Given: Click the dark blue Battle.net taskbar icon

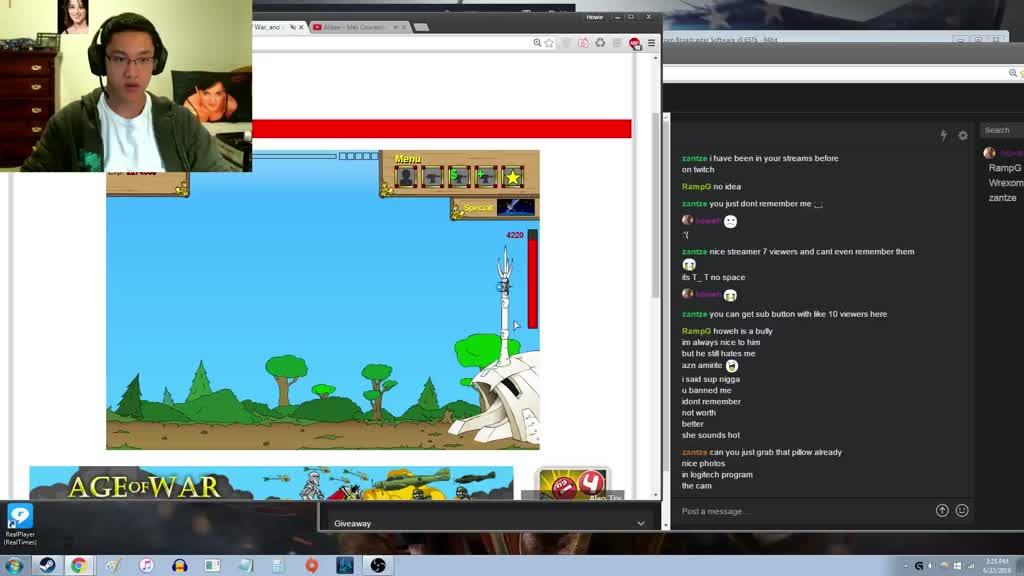Looking at the screenshot, I should click(x=345, y=566).
